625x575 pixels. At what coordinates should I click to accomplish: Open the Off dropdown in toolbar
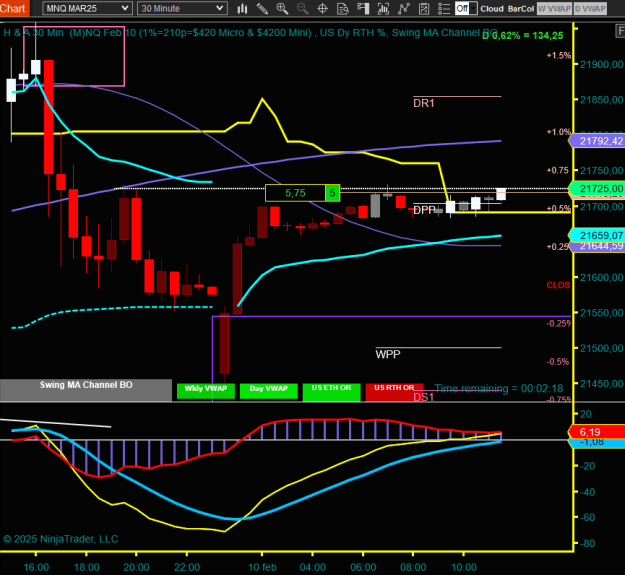click(x=466, y=8)
